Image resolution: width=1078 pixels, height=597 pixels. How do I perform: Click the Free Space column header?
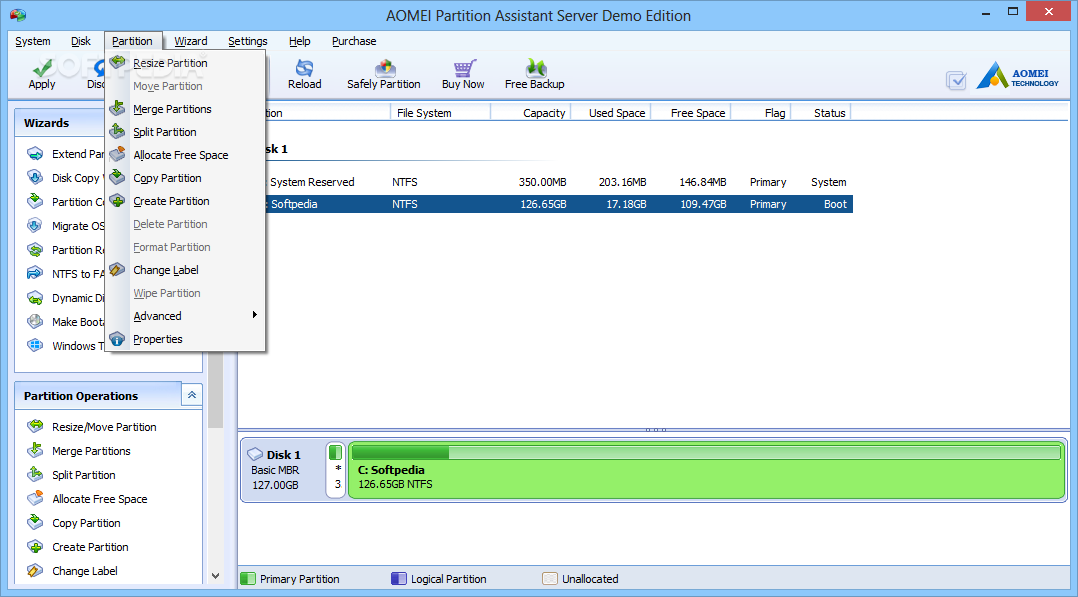[x=690, y=113]
